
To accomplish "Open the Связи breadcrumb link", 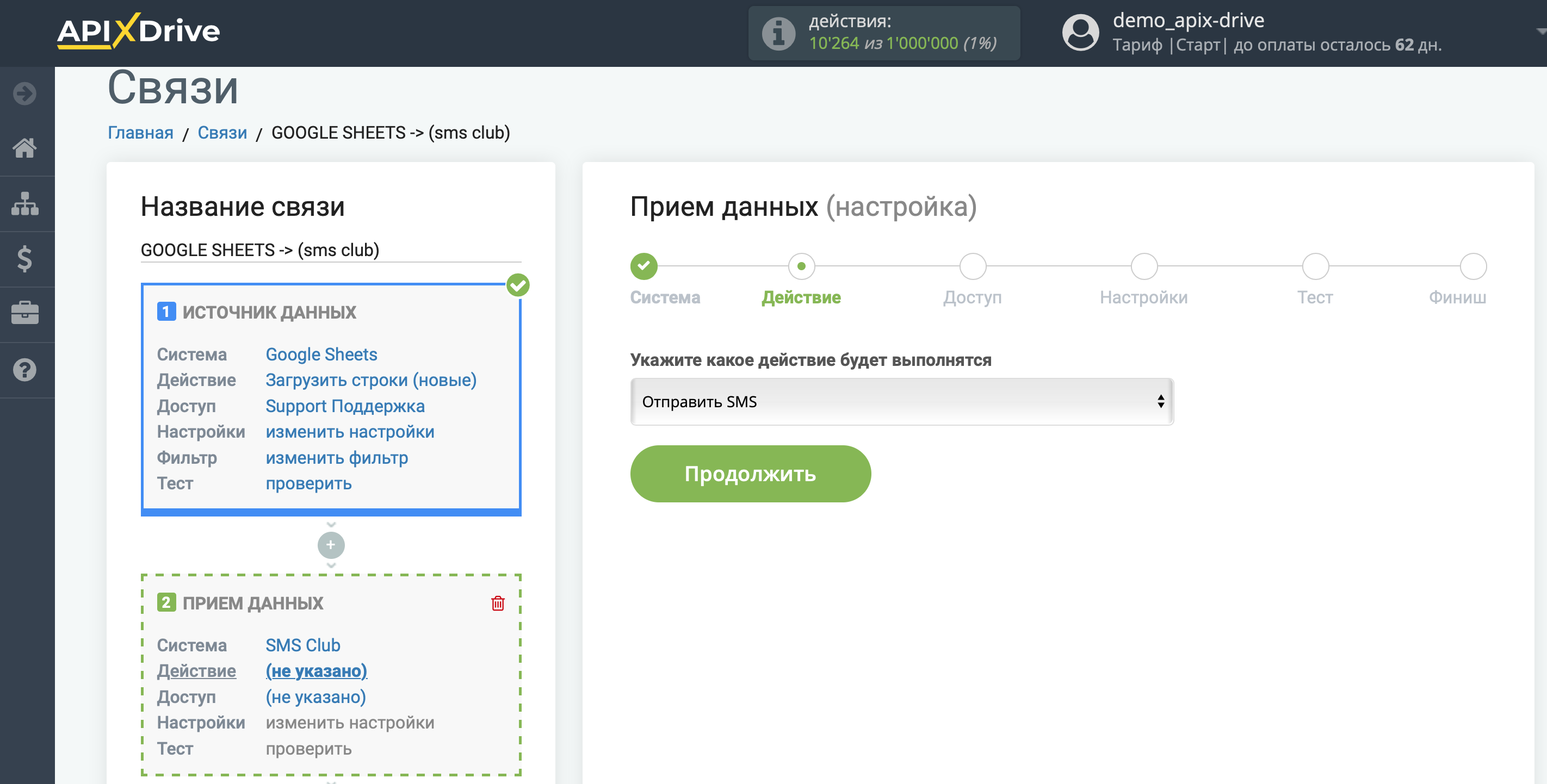I will [x=222, y=133].
